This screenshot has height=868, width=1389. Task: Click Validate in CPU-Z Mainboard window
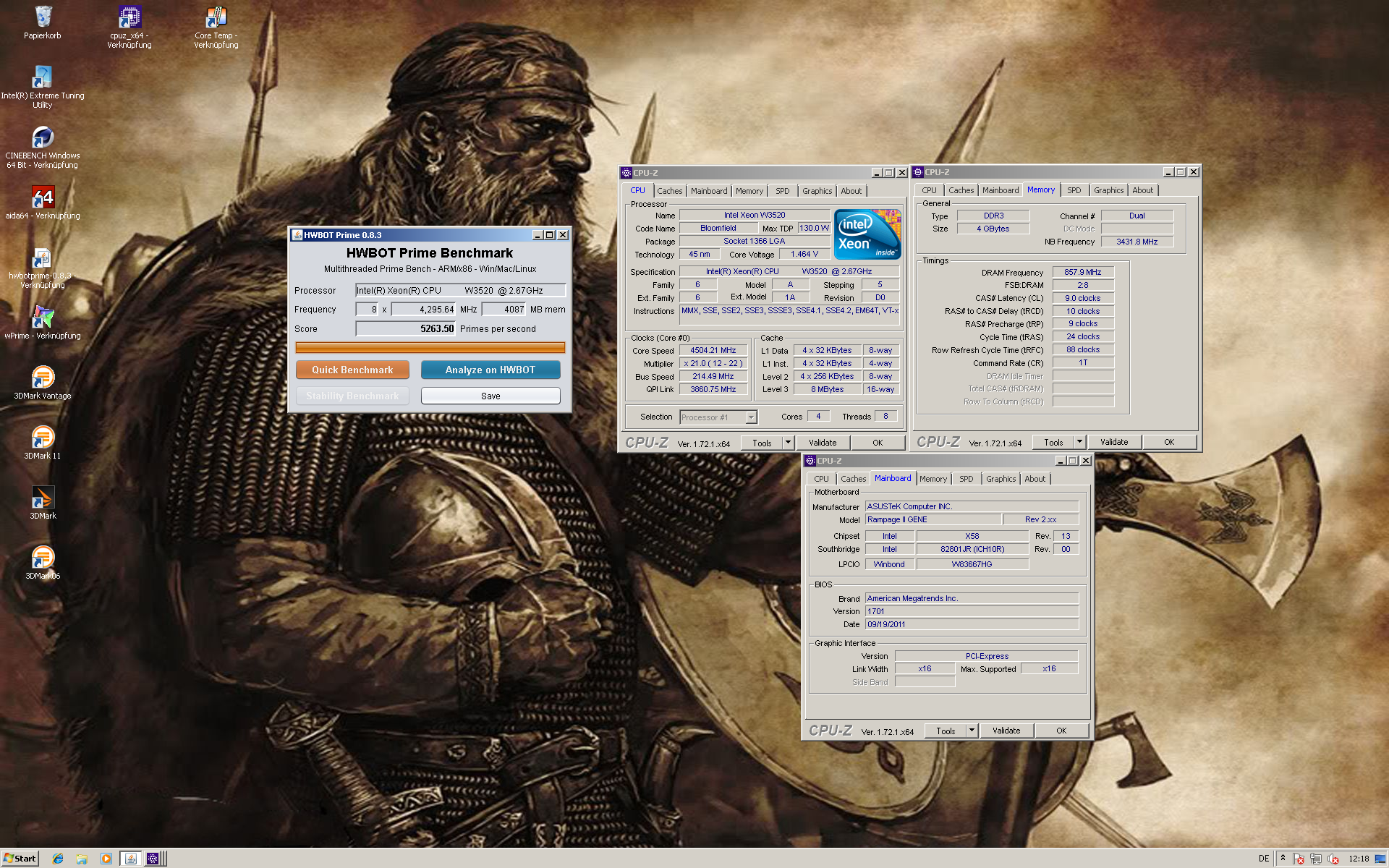pyautogui.click(x=1006, y=731)
